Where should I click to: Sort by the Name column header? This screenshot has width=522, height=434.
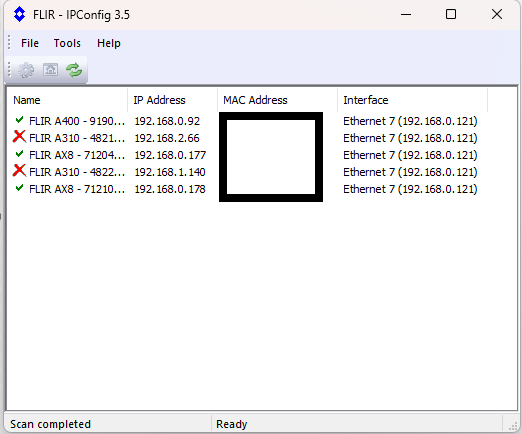pyautogui.click(x=67, y=100)
